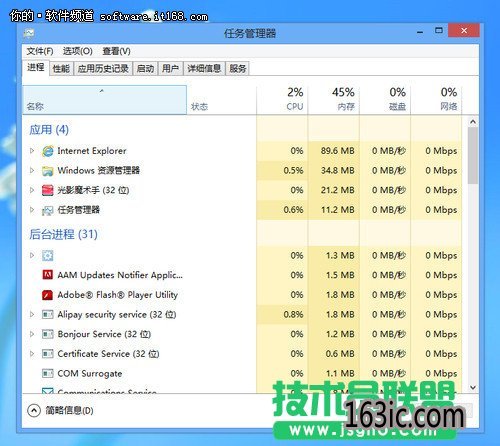Sort by the 名称 column header
This screenshot has width=500, height=446.
click(105, 100)
